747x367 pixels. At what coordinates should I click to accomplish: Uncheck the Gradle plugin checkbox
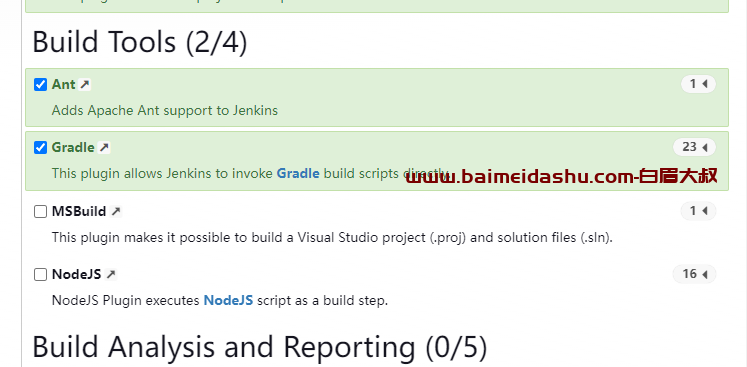40,148
